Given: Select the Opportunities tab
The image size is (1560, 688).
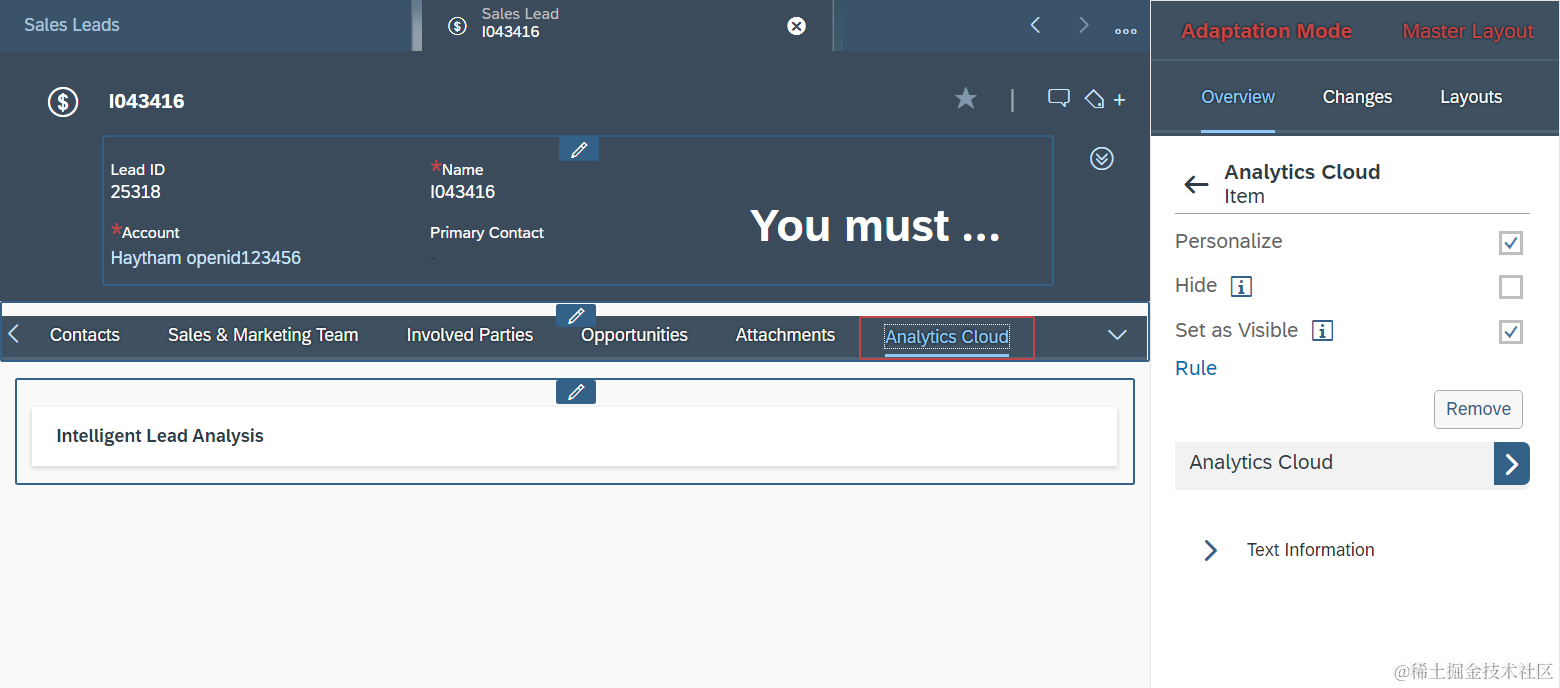Looking at the screenshot, I should 634,335.
